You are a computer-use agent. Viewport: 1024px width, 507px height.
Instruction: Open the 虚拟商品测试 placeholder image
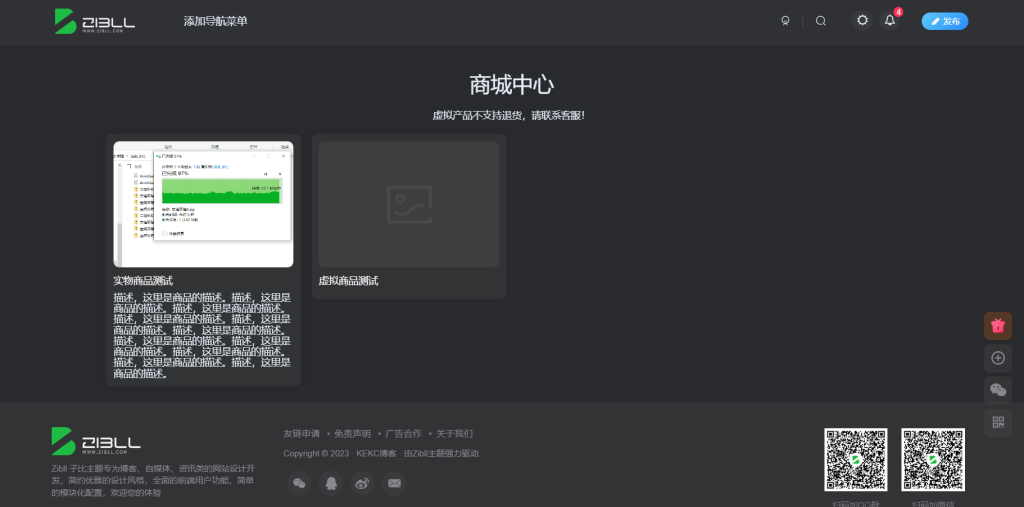click(409, 204)
